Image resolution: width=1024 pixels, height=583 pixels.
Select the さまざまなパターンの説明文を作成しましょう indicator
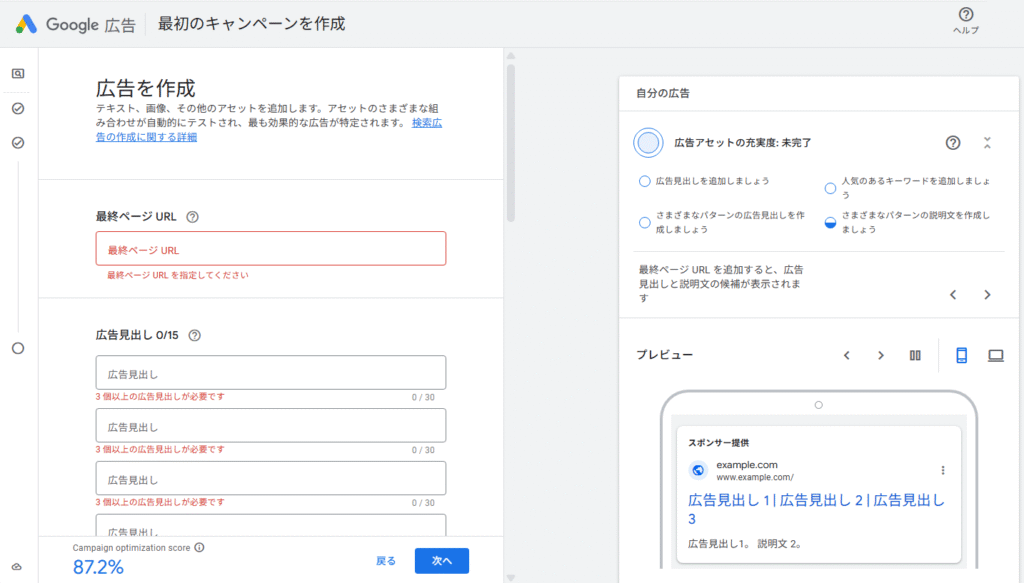(829, 222)
